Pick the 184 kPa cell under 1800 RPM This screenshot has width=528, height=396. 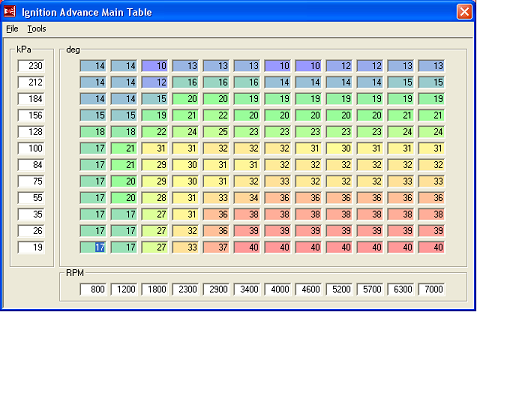[155, 99]
